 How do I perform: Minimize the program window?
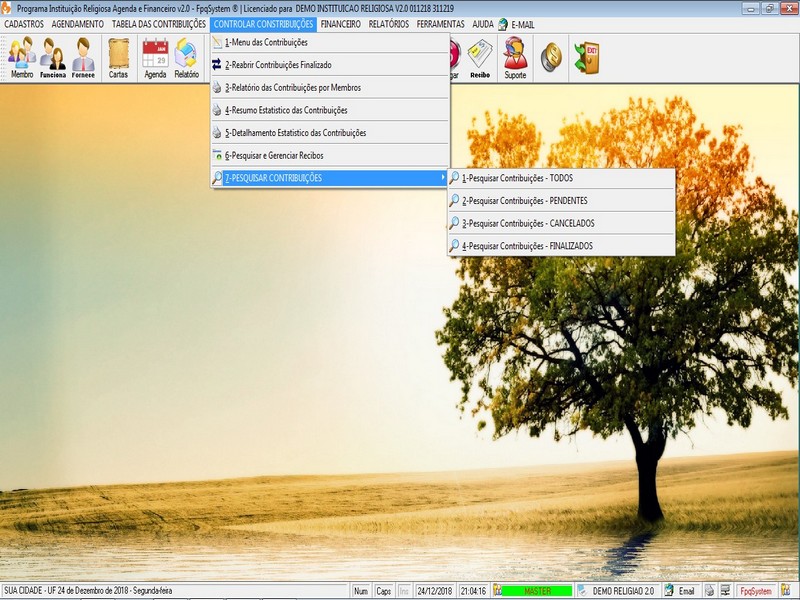[750, 8]
